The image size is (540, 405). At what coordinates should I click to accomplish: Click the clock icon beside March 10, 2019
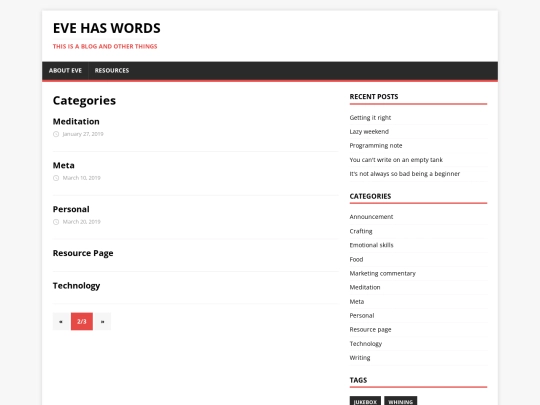click(x=56, y=178)
